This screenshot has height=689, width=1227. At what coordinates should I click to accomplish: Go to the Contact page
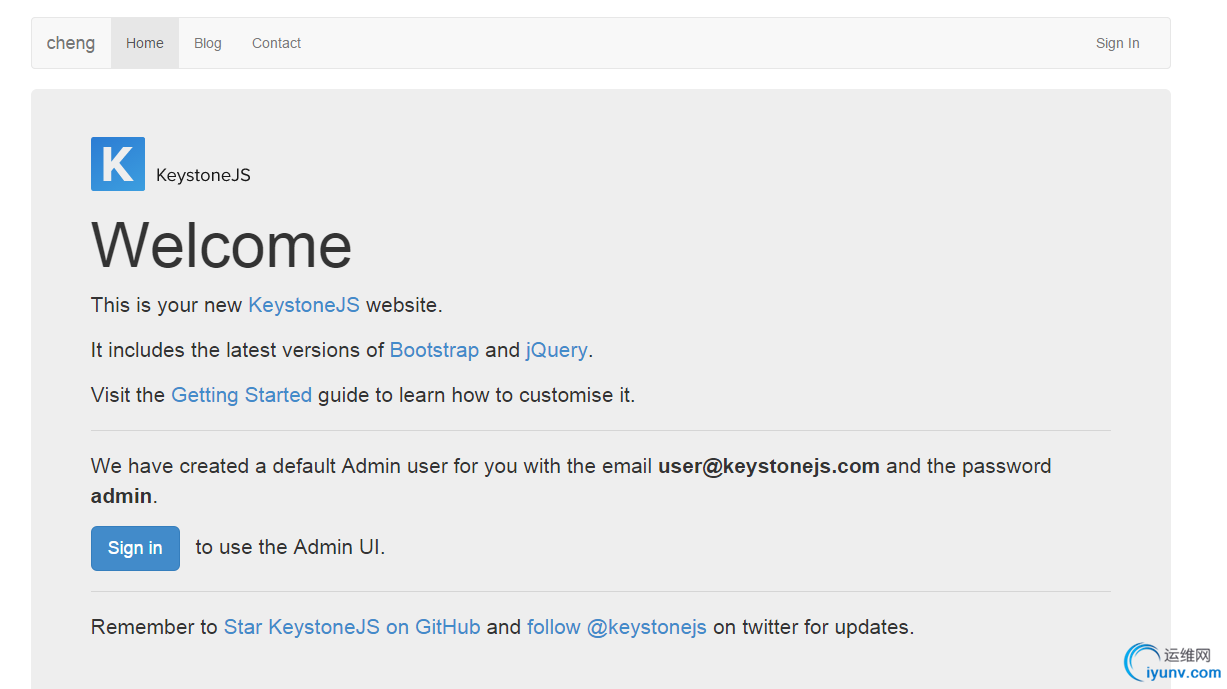pos(276,43)
